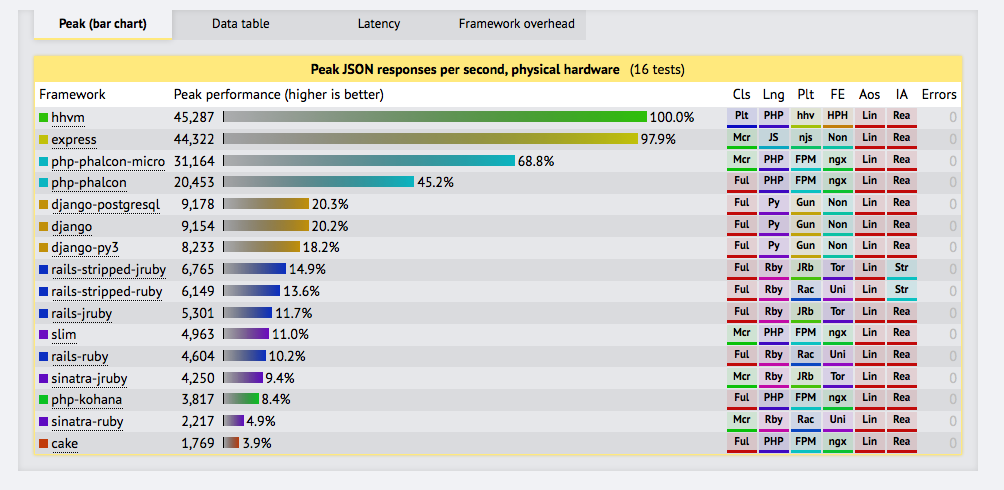Click the Rby language tag in sinatra-ruby row
Screen dimensions: 1004x490
pyautogui.click(x=773, y=421)
